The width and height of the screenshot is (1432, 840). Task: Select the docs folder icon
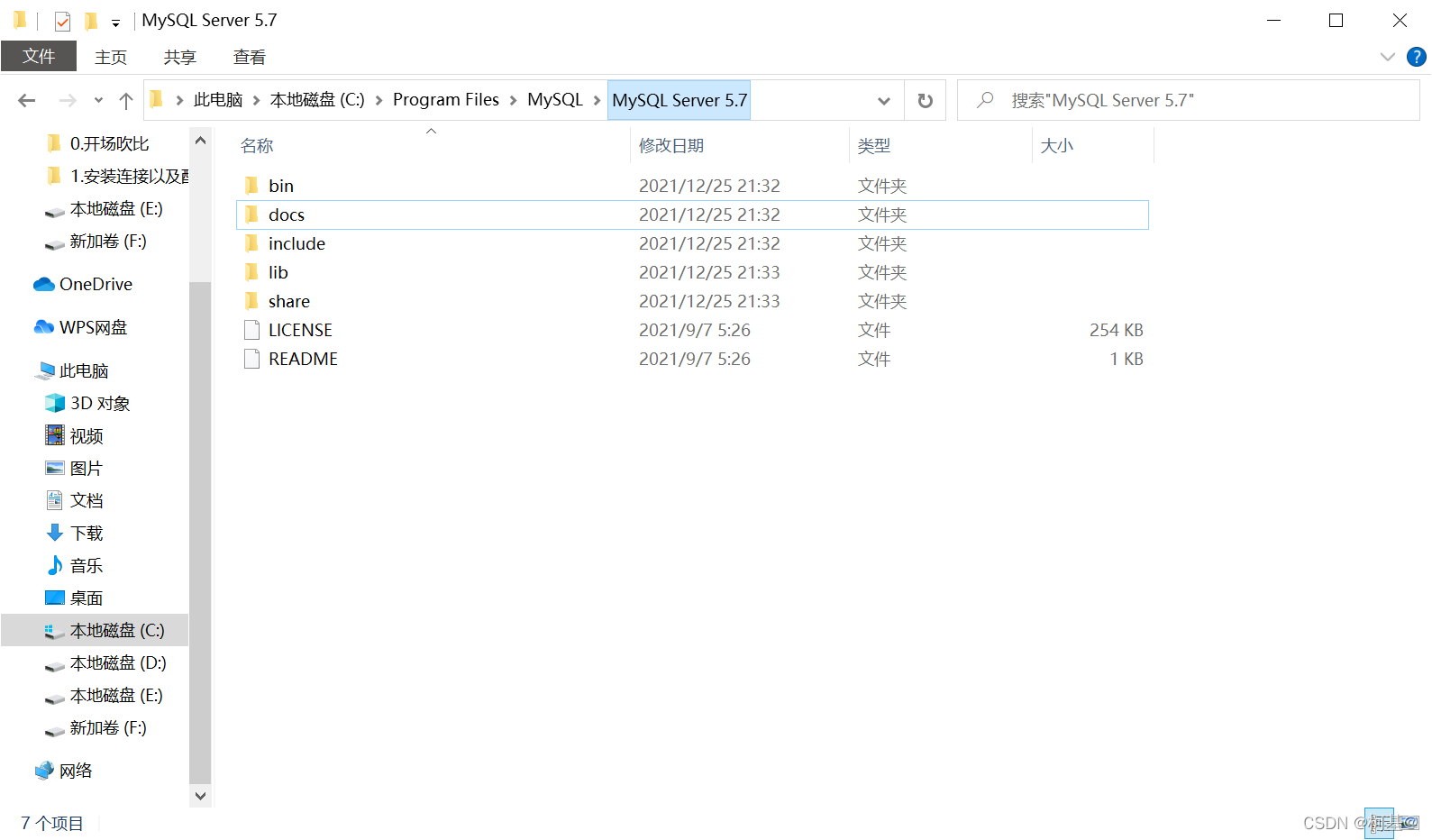tap(251, 215)
